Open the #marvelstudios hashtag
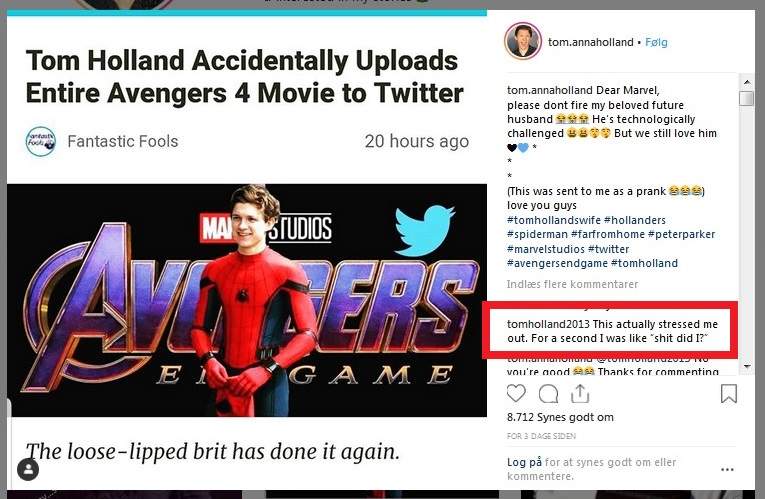The height and width of the screenshot is (499, 765). 545,249
